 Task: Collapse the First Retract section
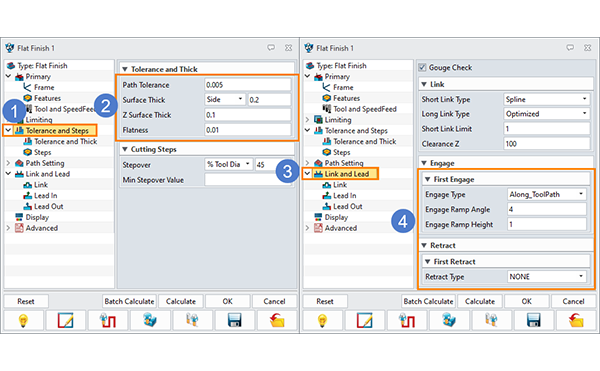(x=427, y=262)
